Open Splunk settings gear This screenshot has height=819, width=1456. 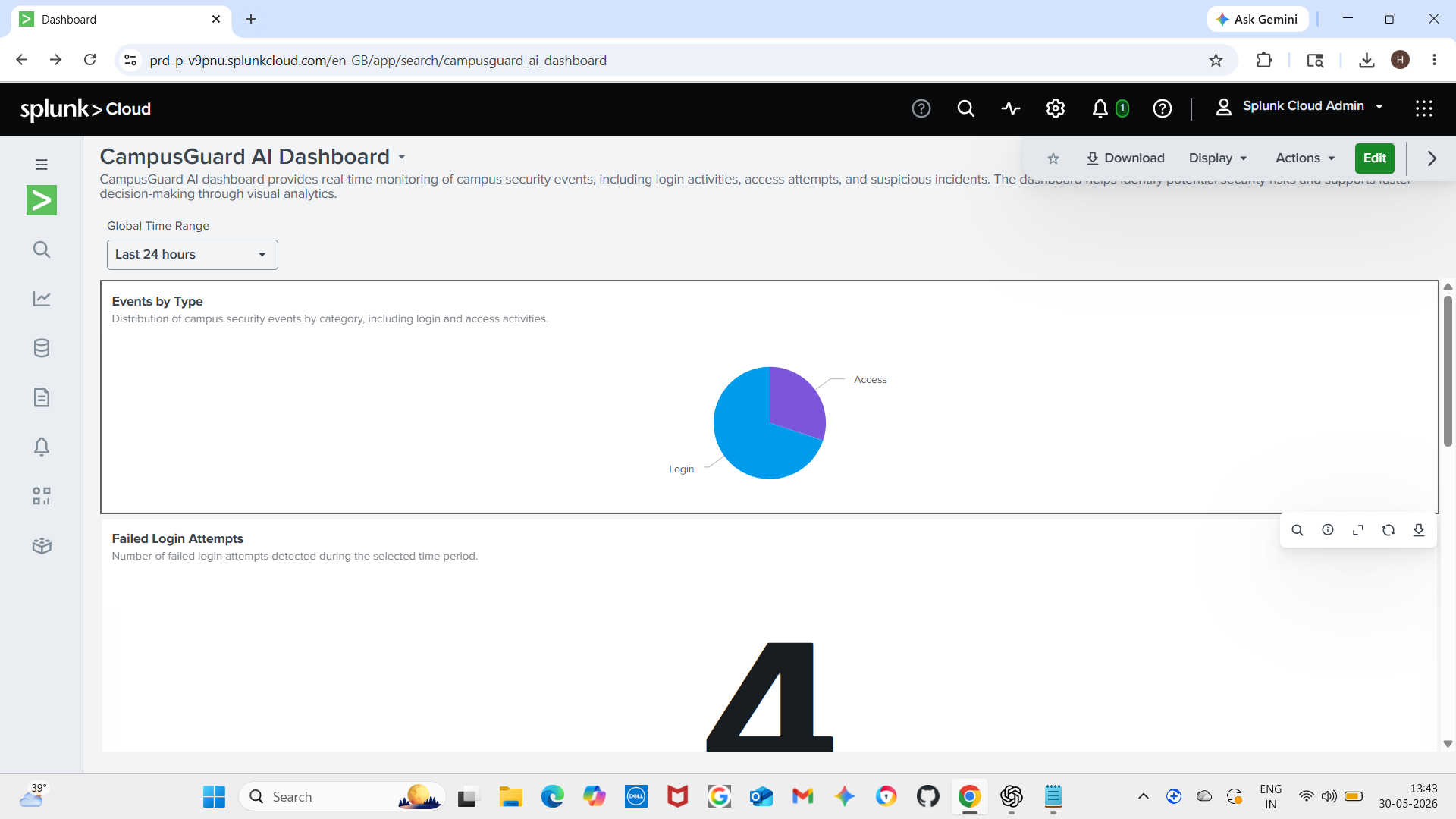(x=1056, y=108)
